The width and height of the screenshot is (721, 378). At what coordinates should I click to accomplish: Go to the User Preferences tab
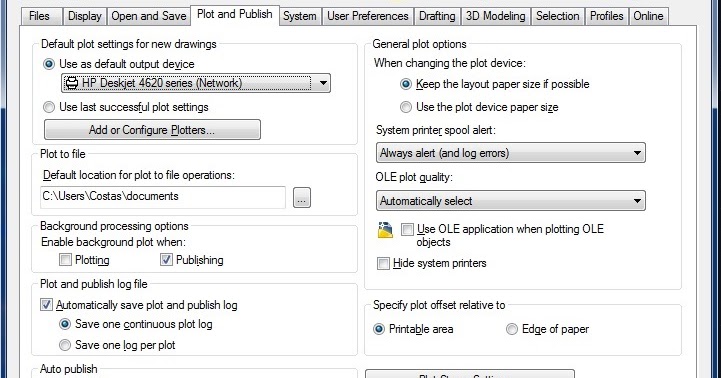(367, 16)
